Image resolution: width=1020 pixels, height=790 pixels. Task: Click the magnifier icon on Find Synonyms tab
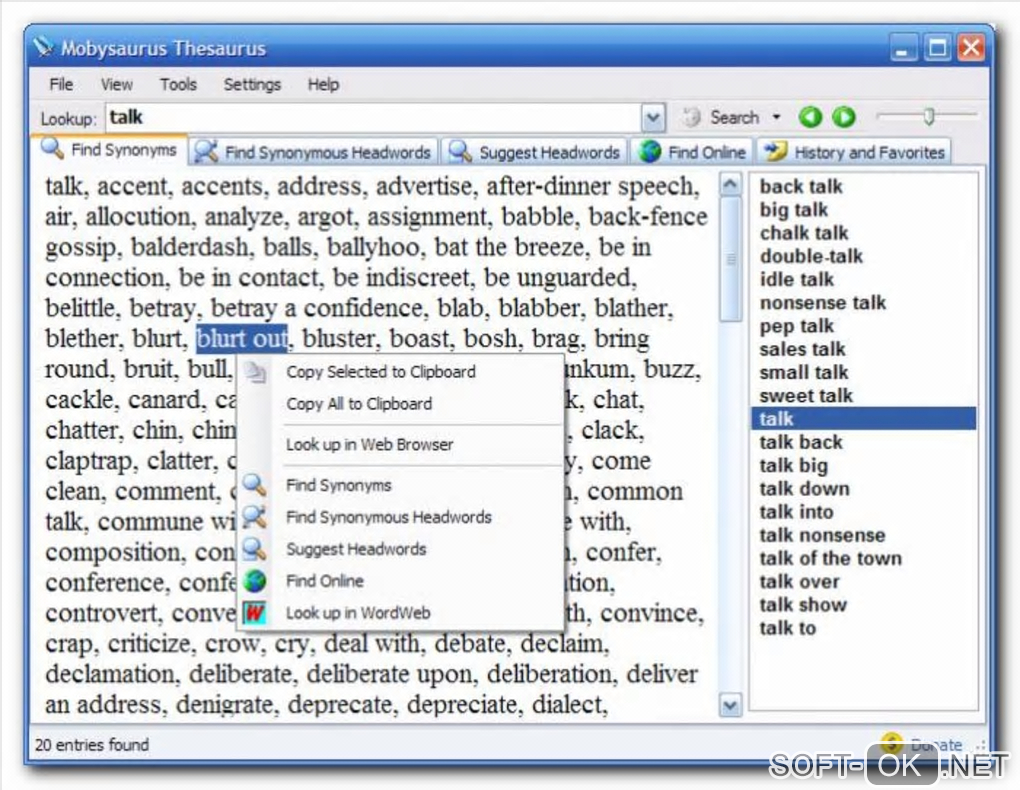click(x=52, y=149)
